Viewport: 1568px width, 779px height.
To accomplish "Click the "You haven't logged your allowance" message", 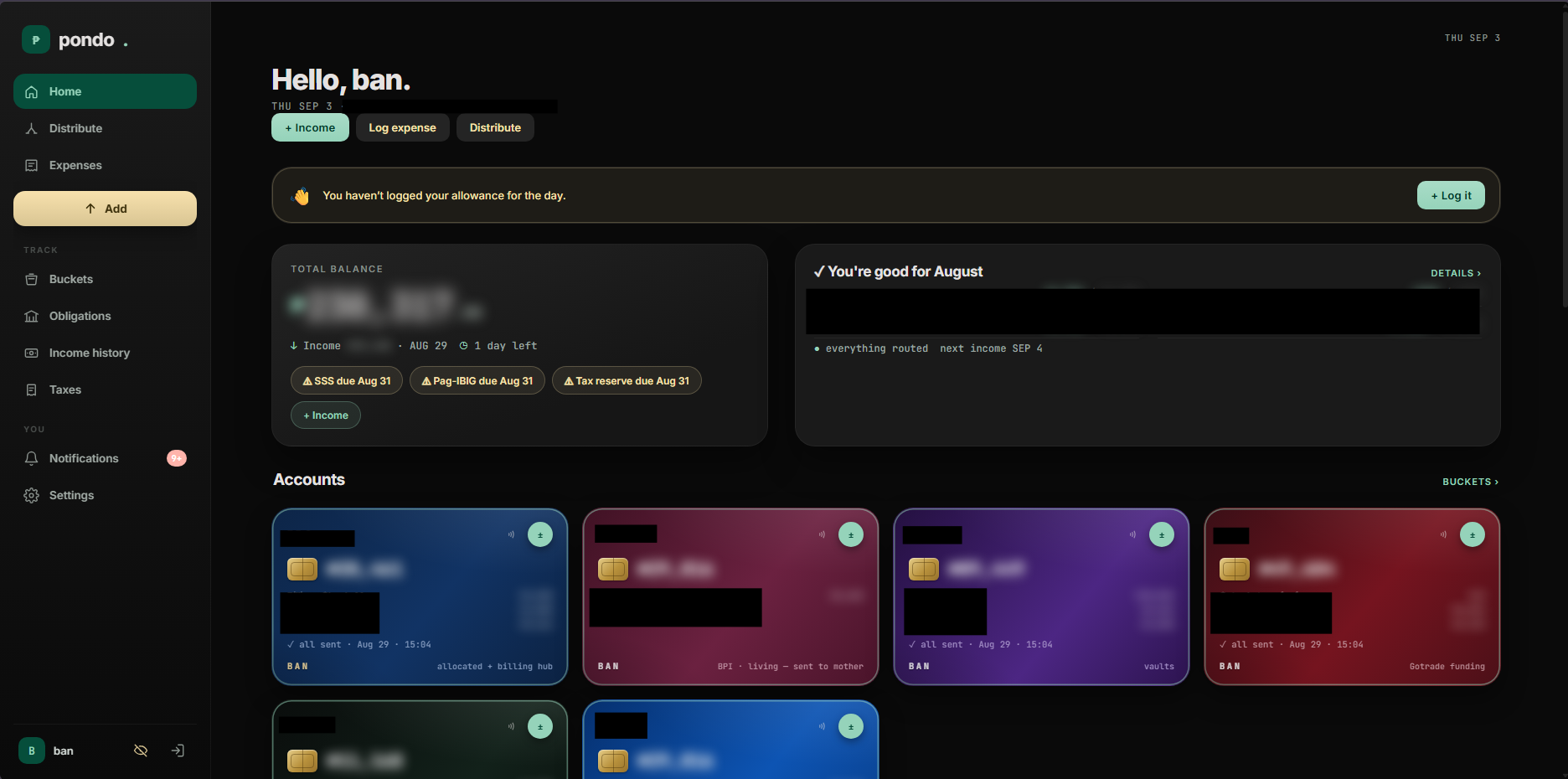I will pyautogui.click(x=444, y=195).
